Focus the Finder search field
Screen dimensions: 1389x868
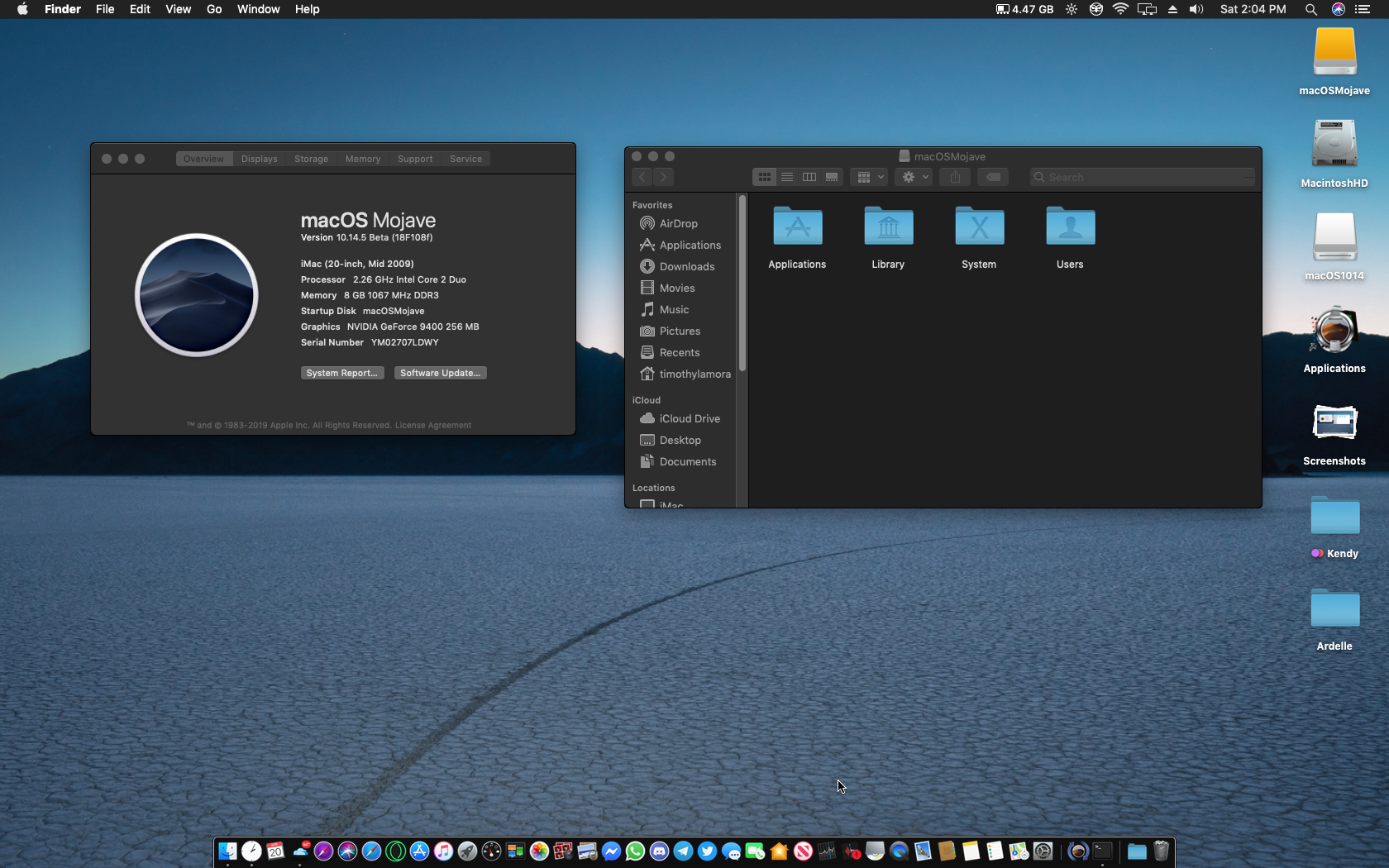pos(1143,177)
